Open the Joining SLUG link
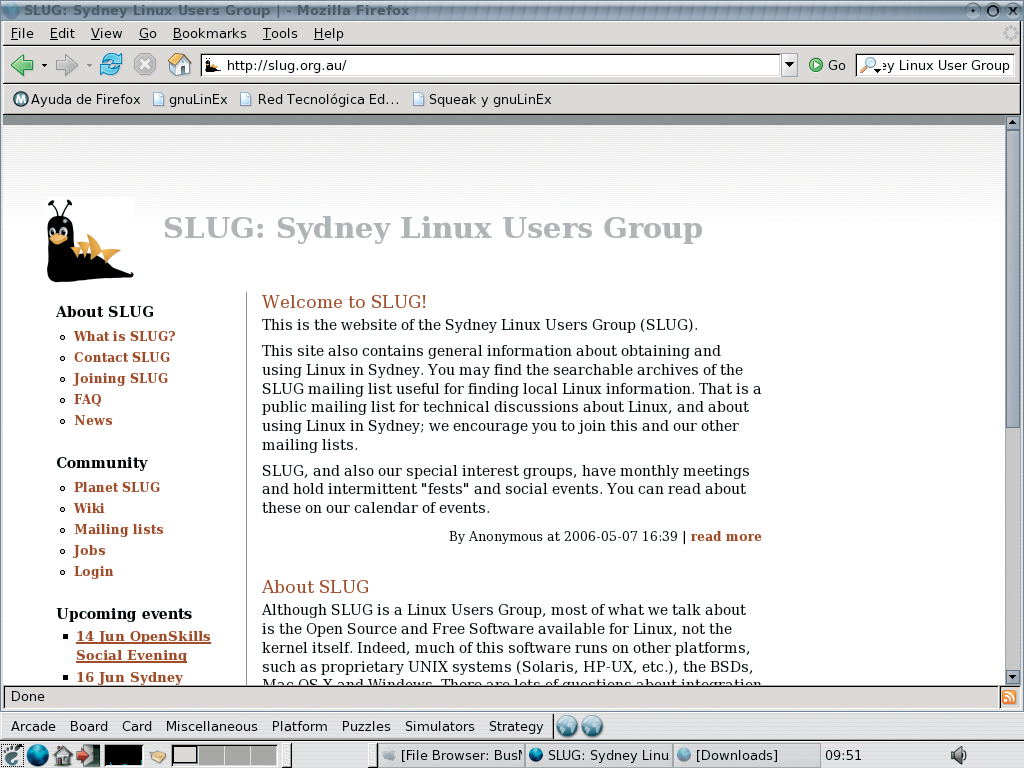Image resolution: width=1024 pixels, height=768 pixels. pyautogui.click(x=121, y=378)
